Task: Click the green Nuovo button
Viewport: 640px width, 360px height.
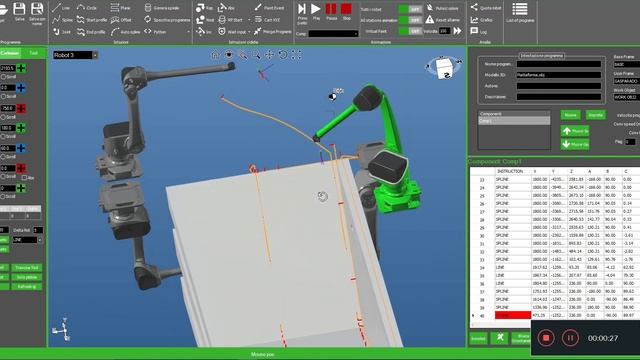Action: click(570, 115)
